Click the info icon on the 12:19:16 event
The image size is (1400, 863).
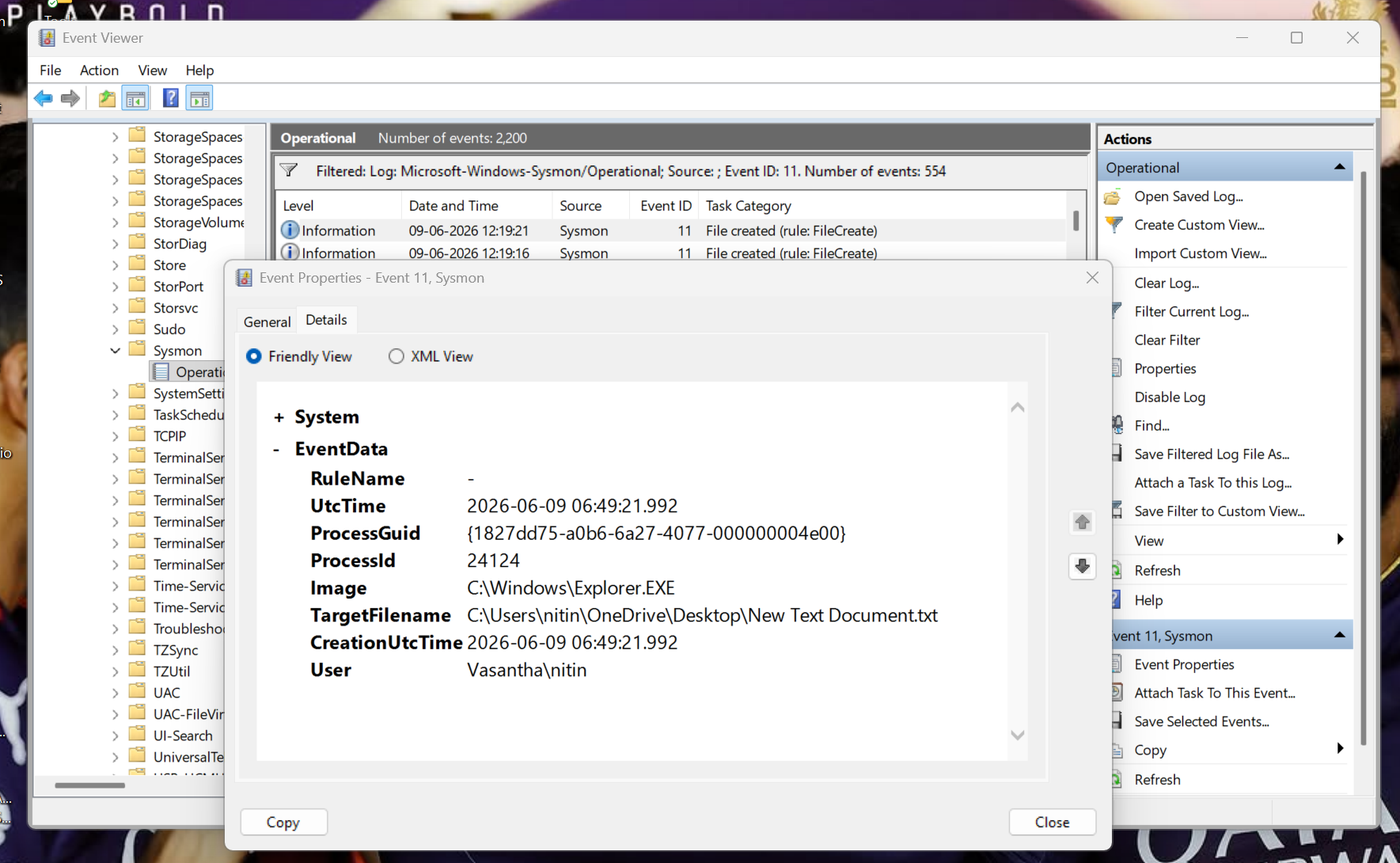click(x=290, y=253)
